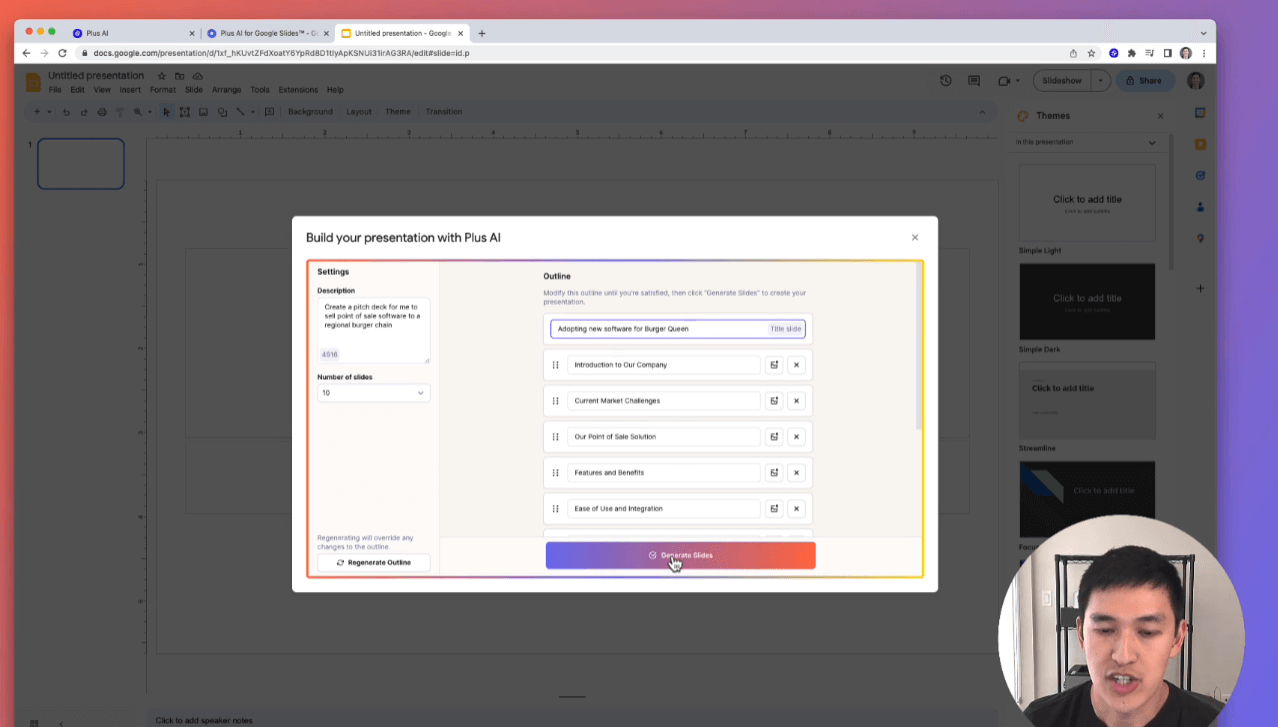The width and height of the screenshot is (1278, 727).
Task: Click Regenerate Outline button
Action: [x=373, y=562]
